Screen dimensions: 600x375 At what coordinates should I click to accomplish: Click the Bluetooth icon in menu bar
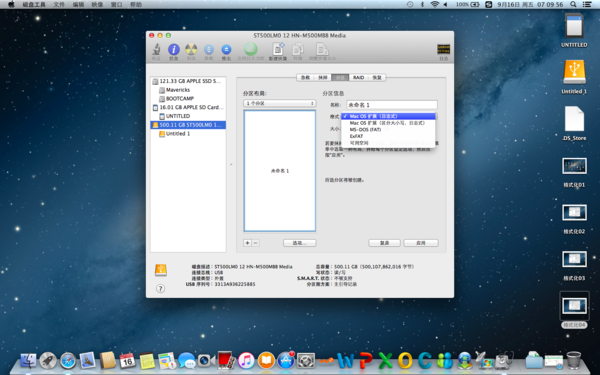[422, 5]
